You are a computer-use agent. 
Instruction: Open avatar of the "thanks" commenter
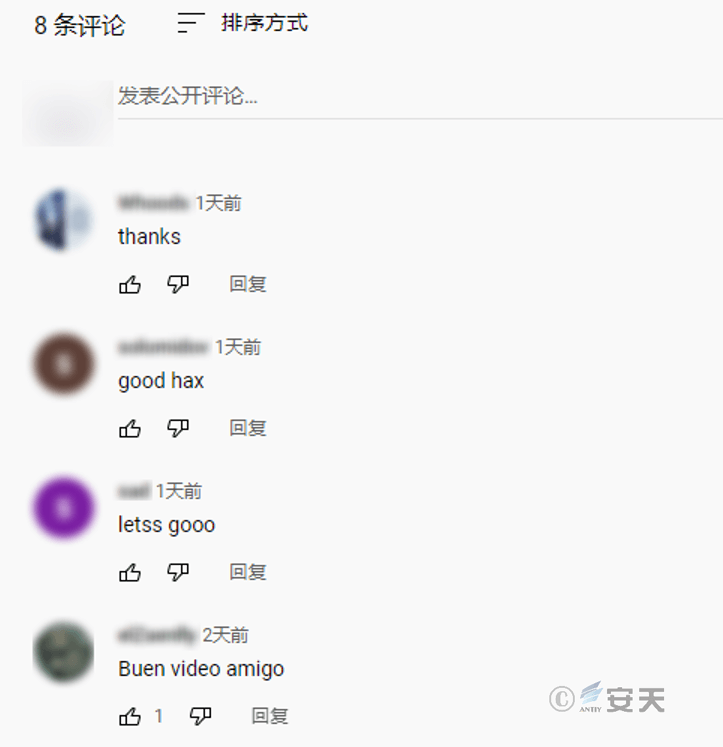[63, 220]
